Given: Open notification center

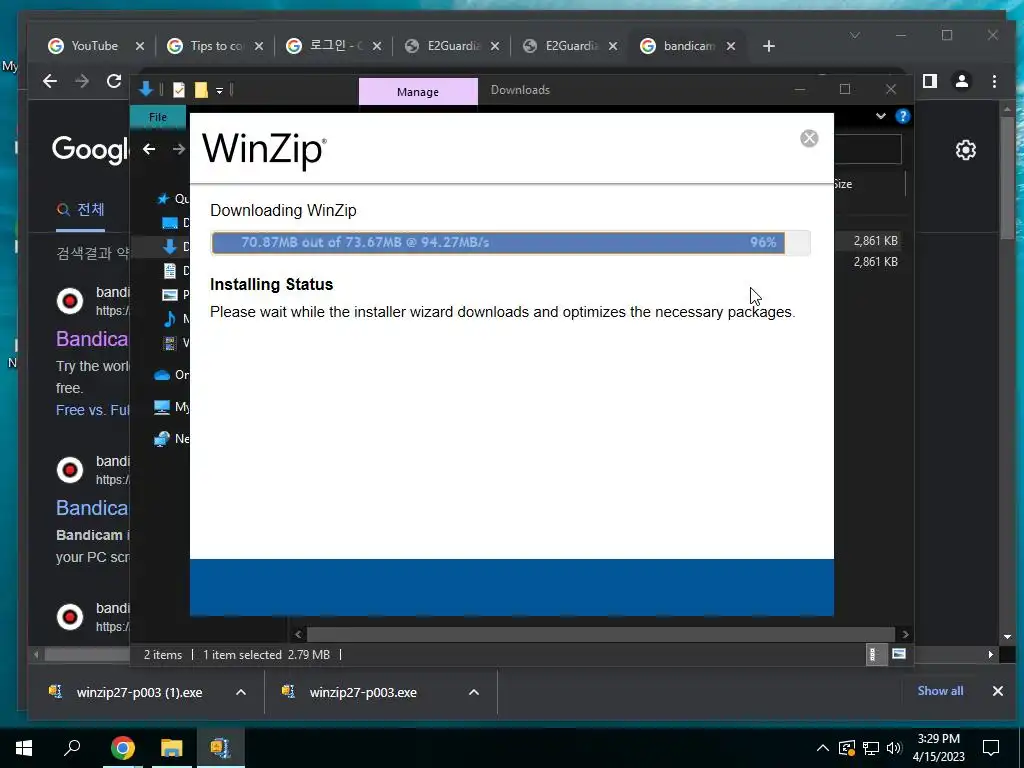Looking at the screenshot, I should coord(991,748).
